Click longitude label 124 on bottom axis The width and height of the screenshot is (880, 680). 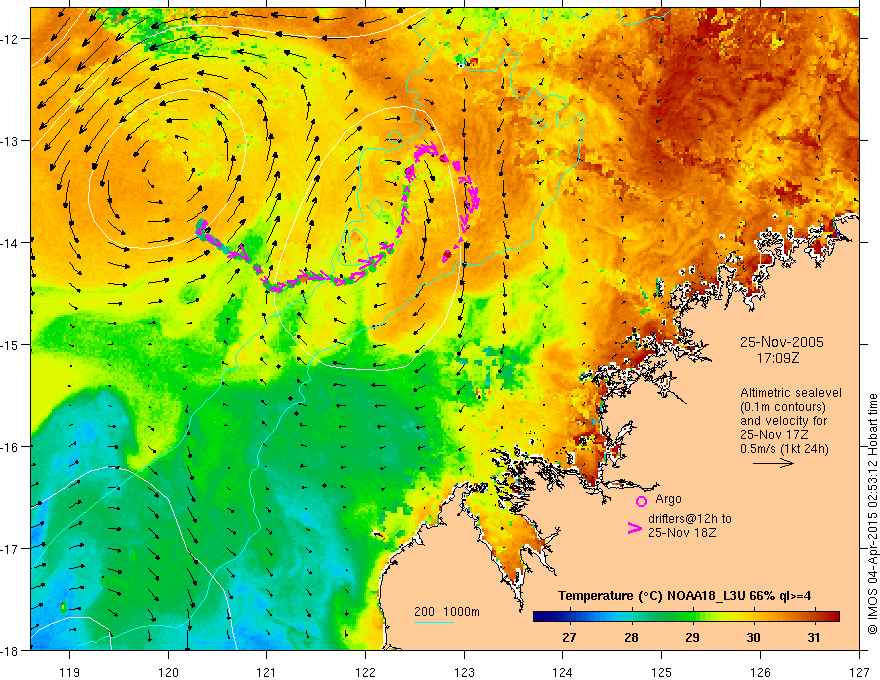pyautogui.click(x=563, y=672)
